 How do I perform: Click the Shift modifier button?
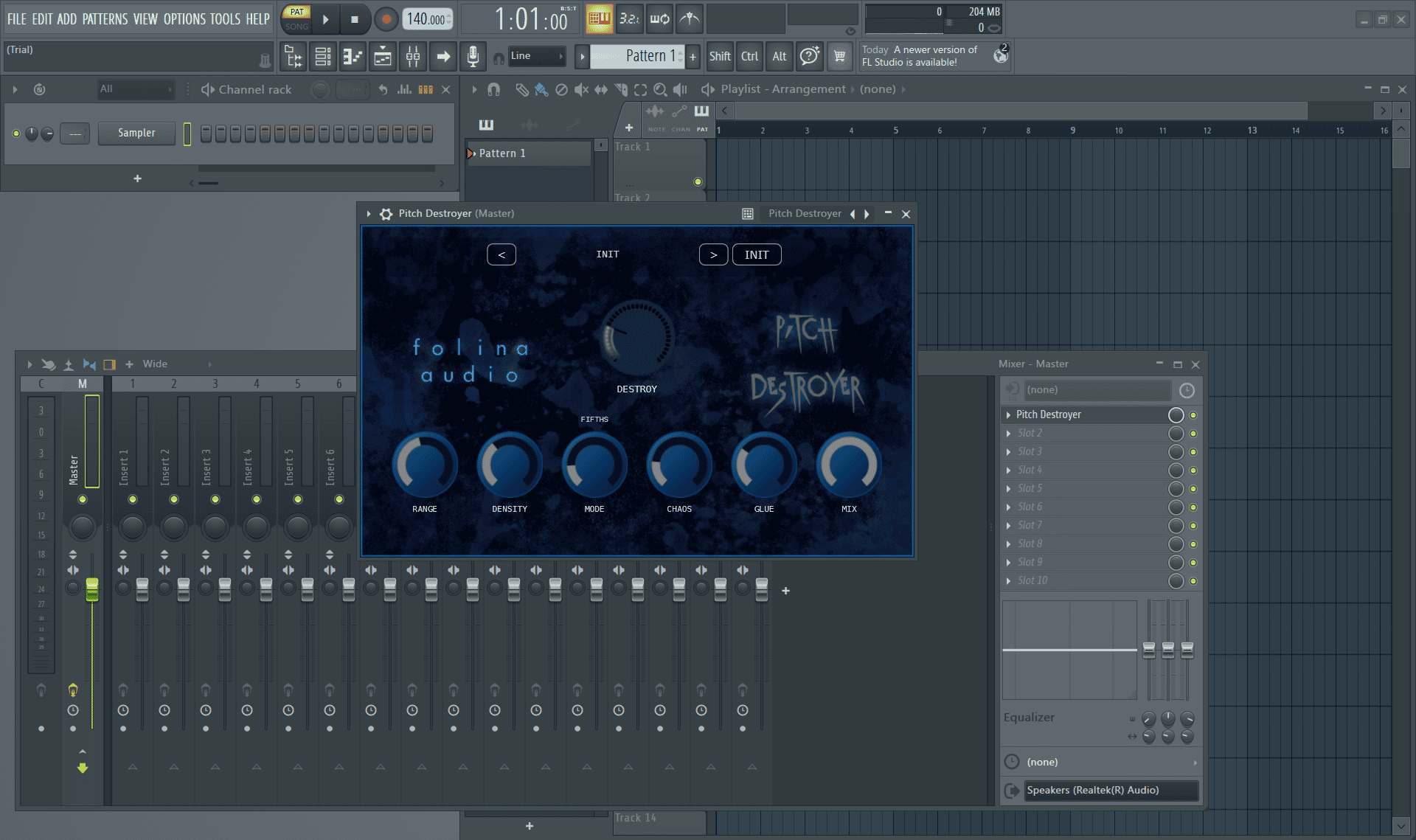[720, 56]
